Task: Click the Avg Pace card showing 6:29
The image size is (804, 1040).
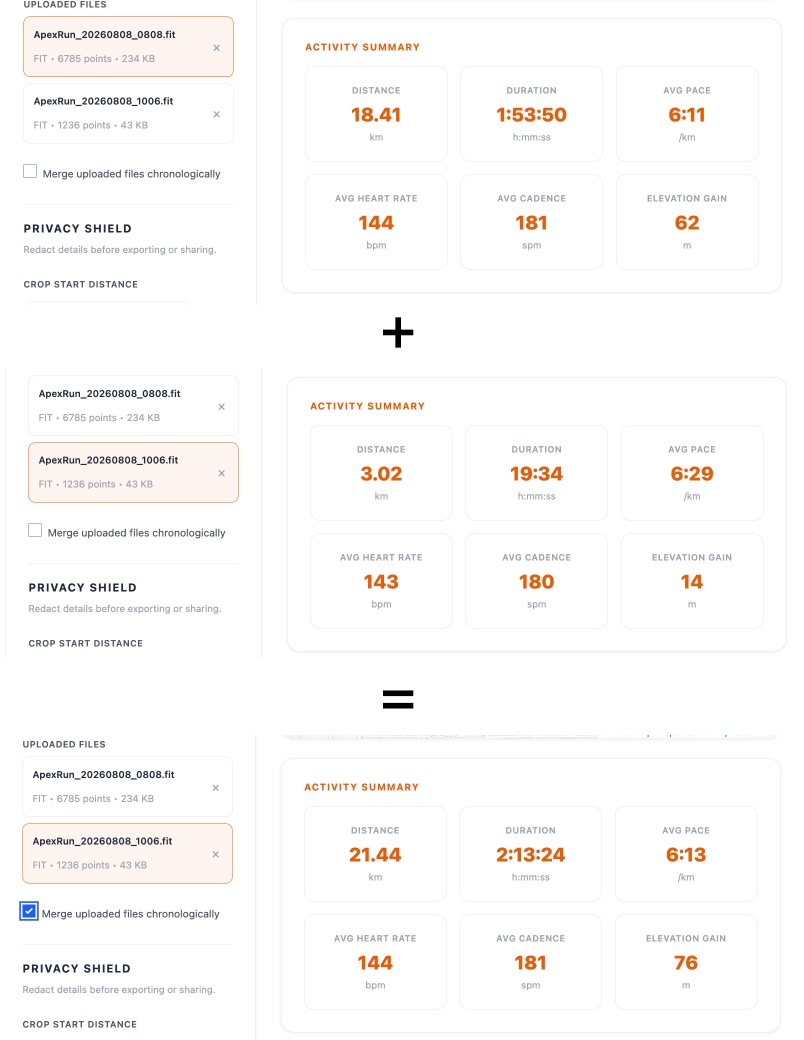Action: [692, 473]
